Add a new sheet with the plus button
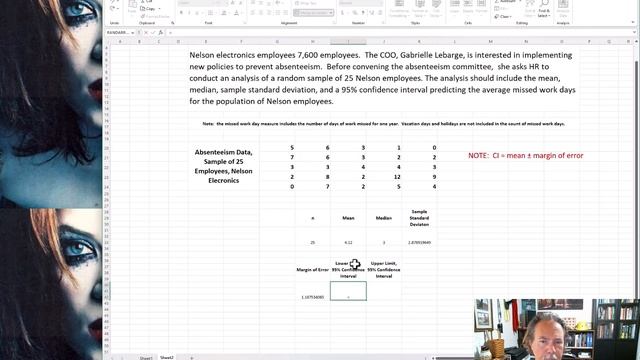 [191, 358]
